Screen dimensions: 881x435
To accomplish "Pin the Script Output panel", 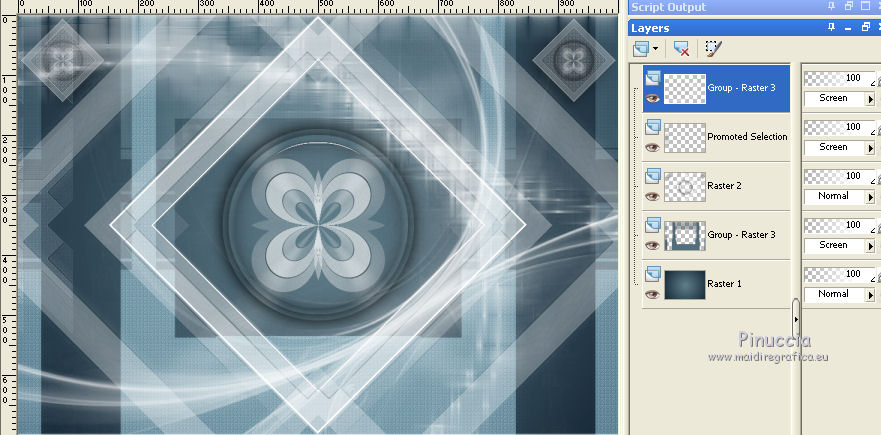I will (832, 7).
